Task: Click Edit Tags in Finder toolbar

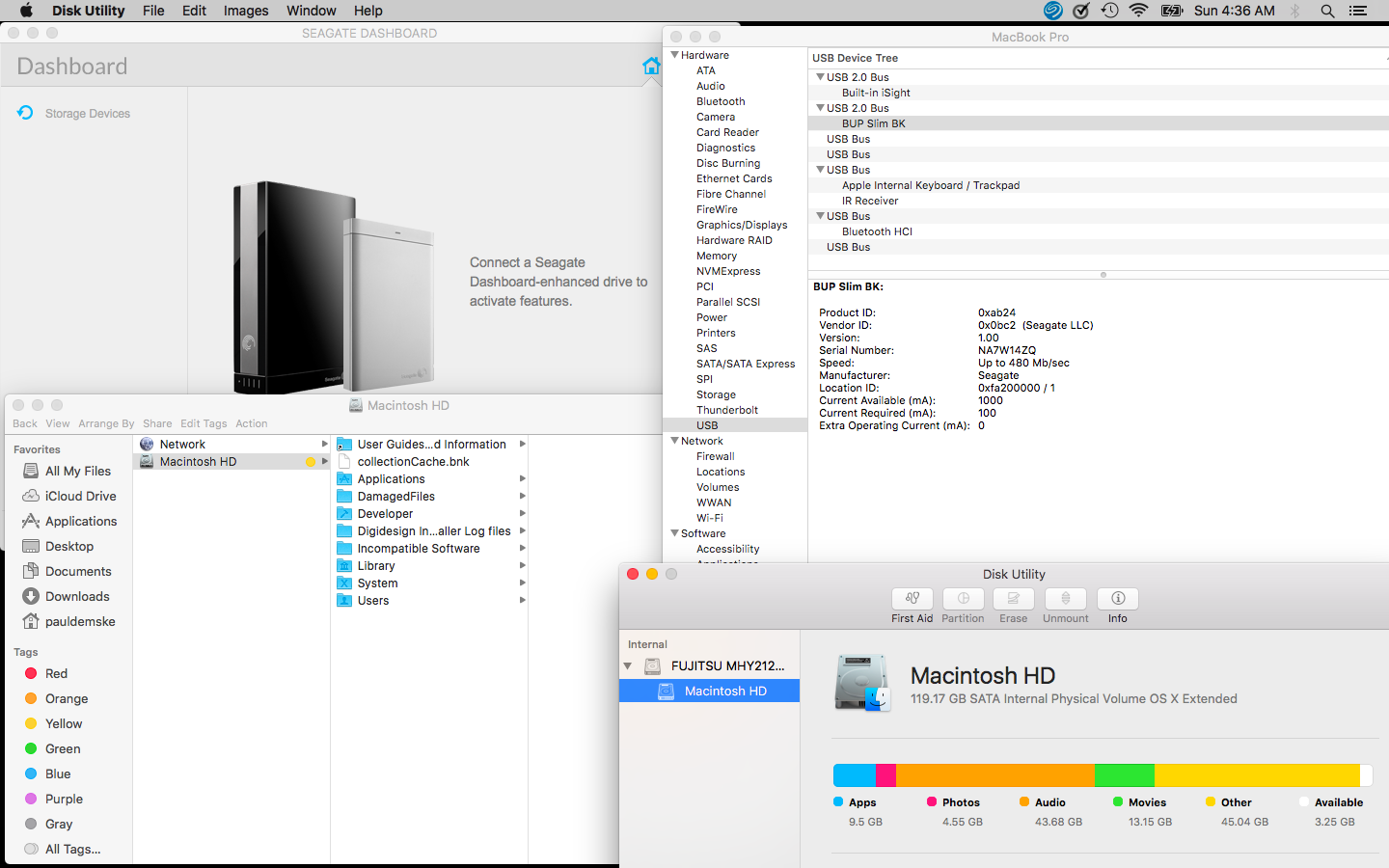Action: click(x=204, y=423)
